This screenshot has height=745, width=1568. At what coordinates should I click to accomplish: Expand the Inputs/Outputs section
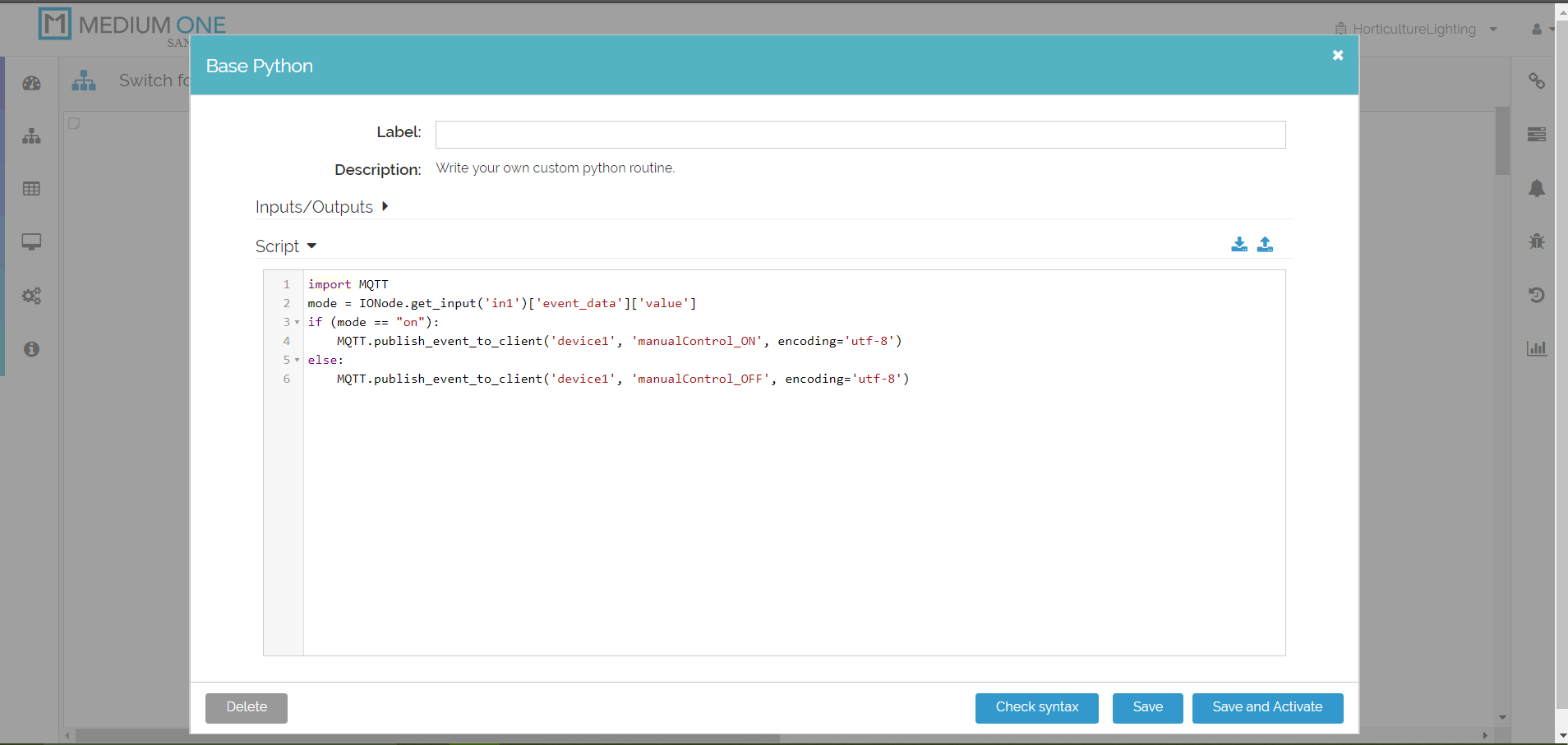(321, 207)
